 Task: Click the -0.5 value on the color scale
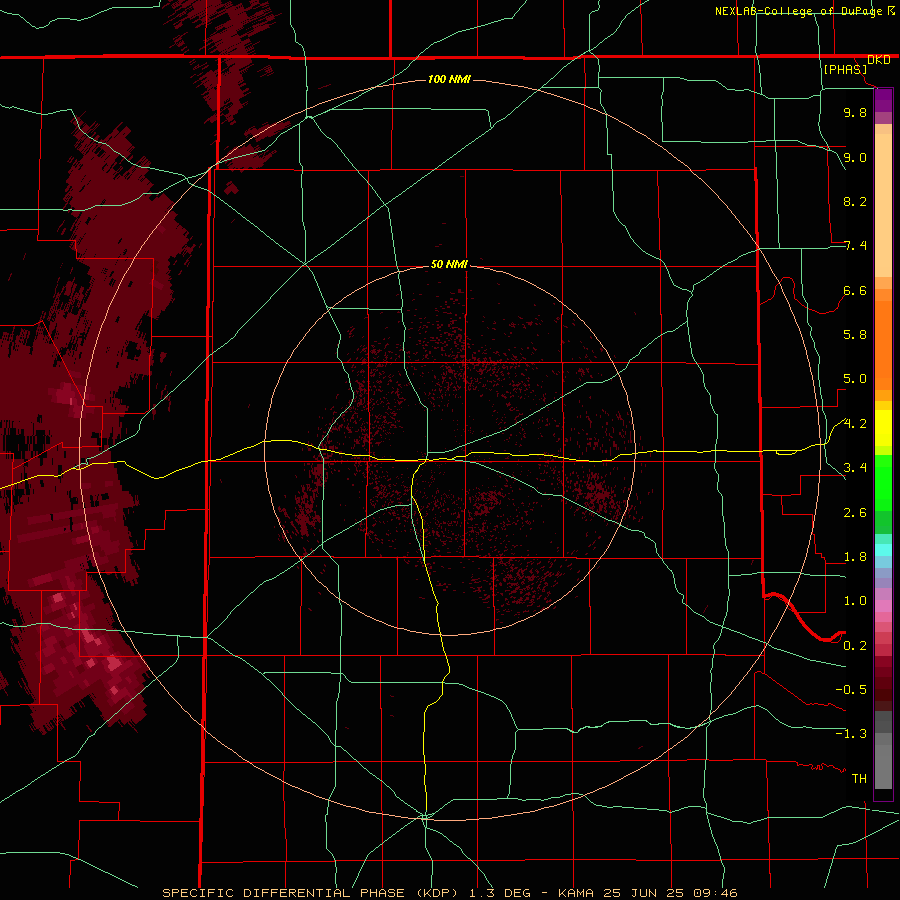point(851,690)
